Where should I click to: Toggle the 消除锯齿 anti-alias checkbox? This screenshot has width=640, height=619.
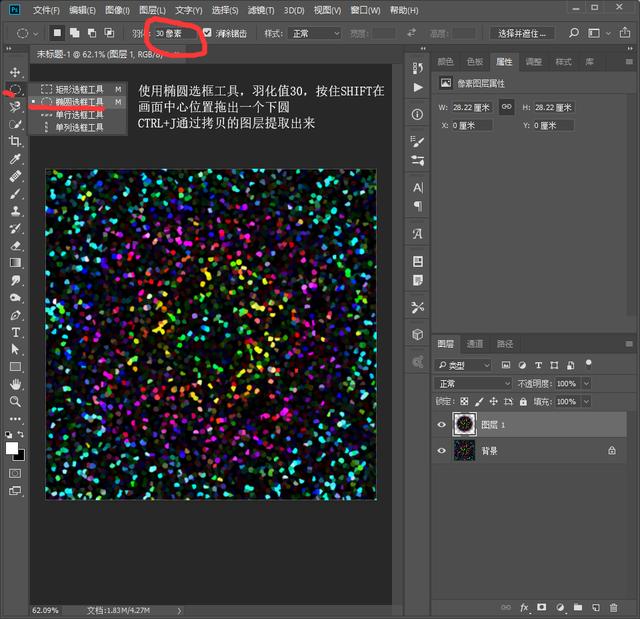[207, 33]
